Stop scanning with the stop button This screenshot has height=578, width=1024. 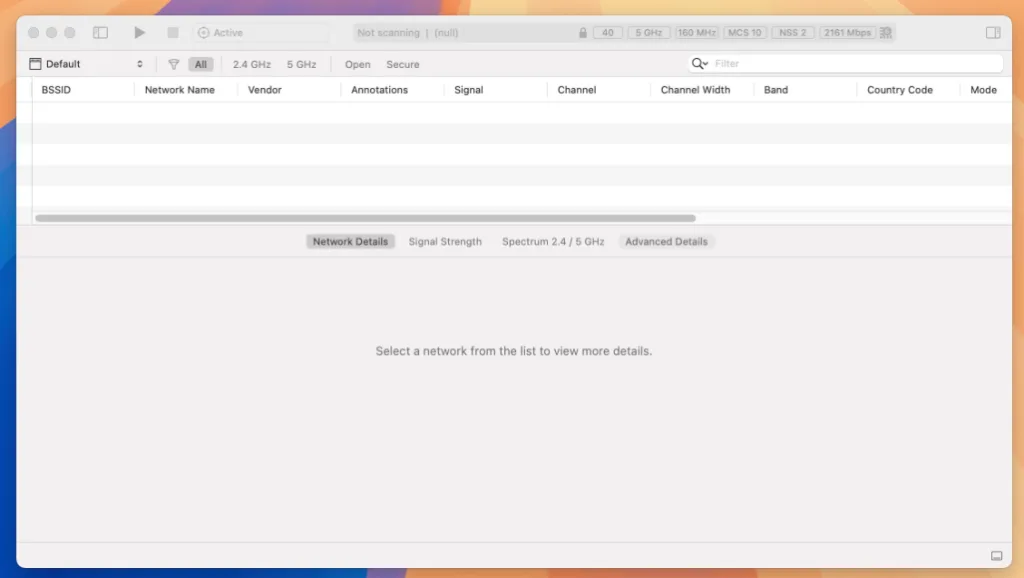click(173, 33)
